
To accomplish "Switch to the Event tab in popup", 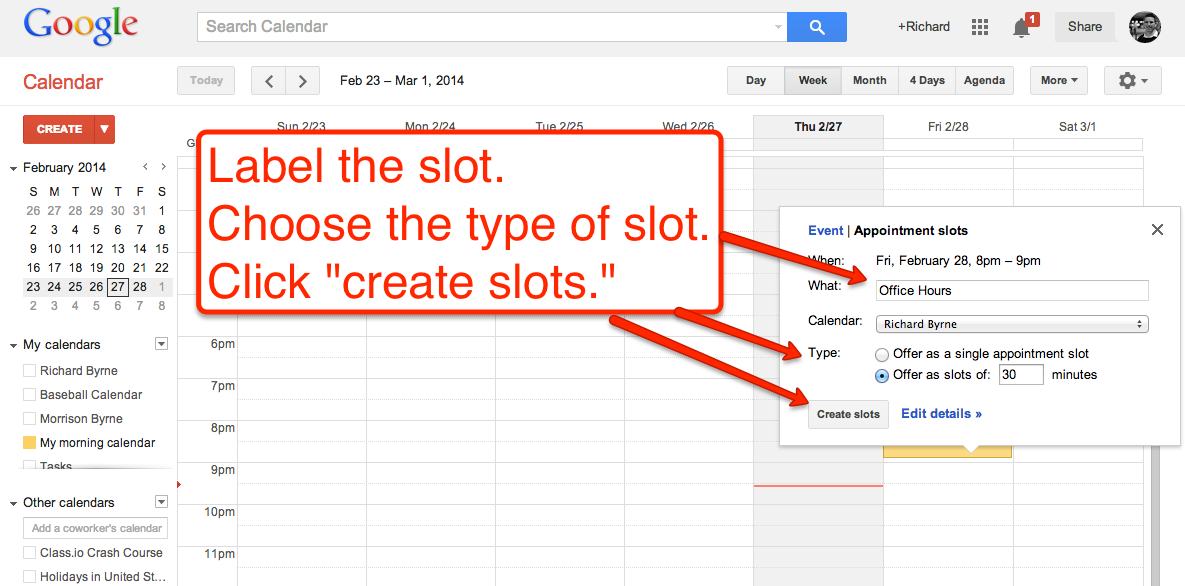I will click(825, 231).
